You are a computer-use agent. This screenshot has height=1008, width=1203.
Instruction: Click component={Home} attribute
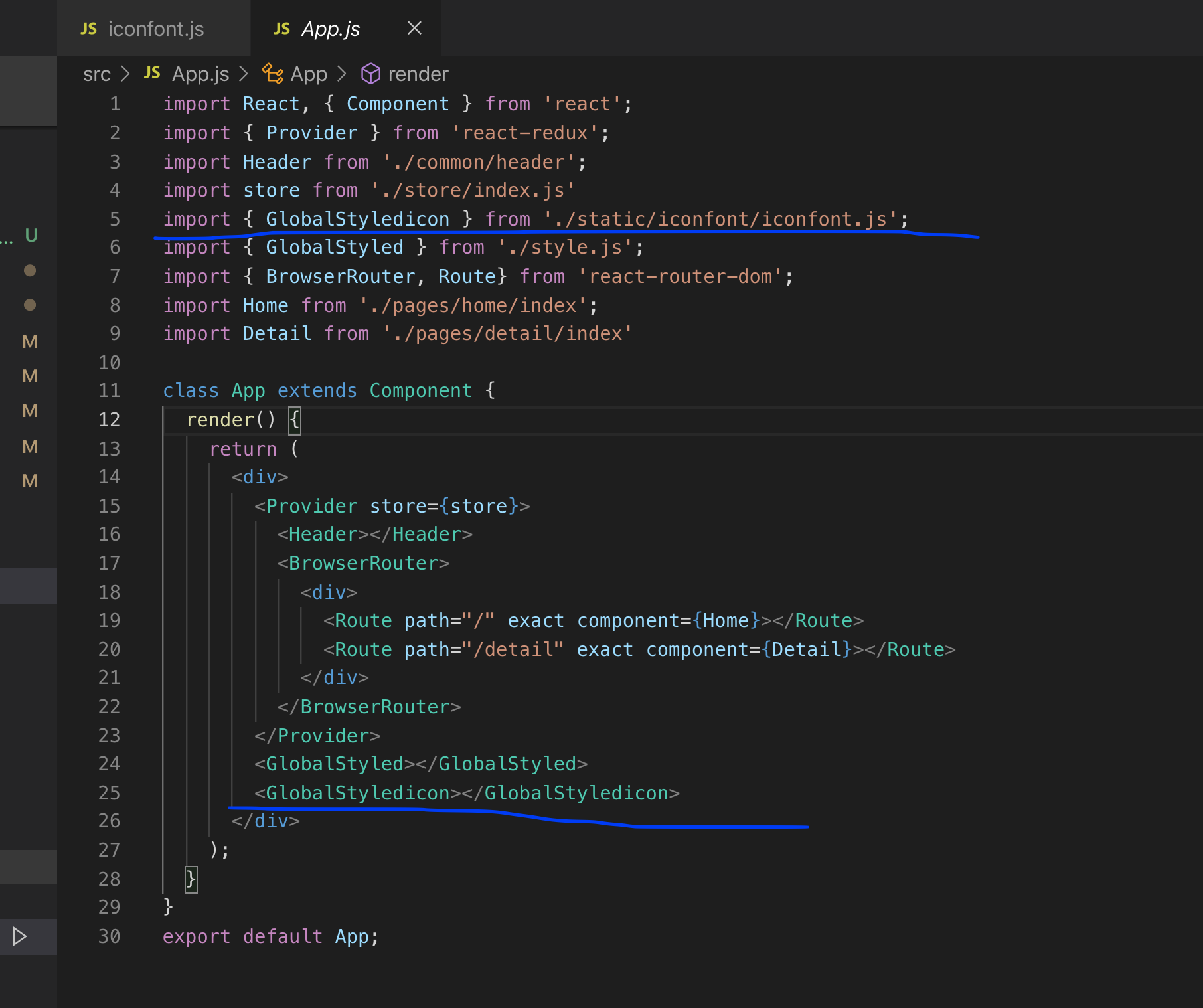[669, 620]
